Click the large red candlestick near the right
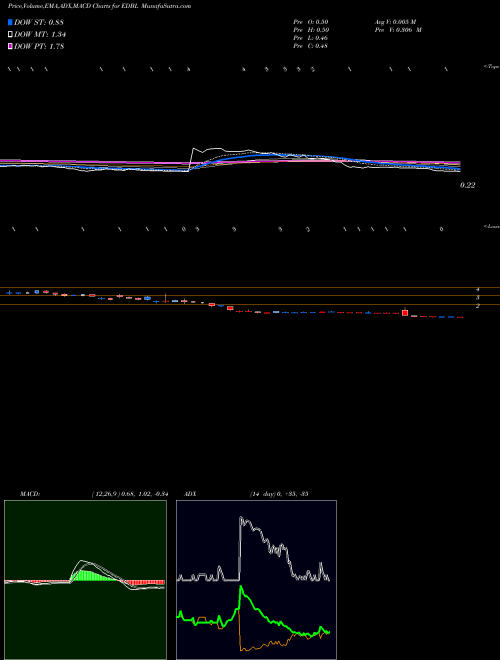 (405, 312)
